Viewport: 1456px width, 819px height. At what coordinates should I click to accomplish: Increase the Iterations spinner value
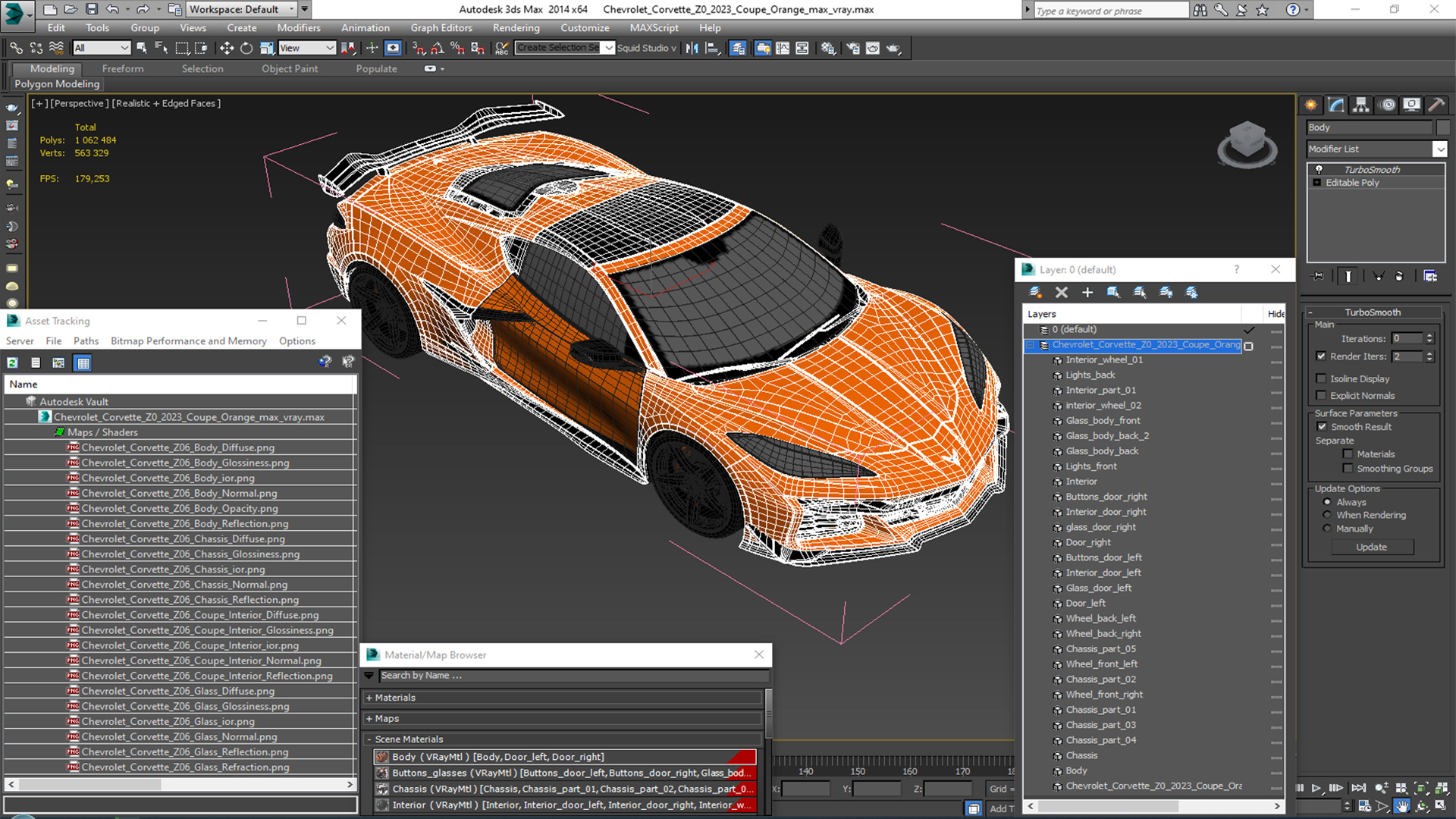coord(1429,336)
